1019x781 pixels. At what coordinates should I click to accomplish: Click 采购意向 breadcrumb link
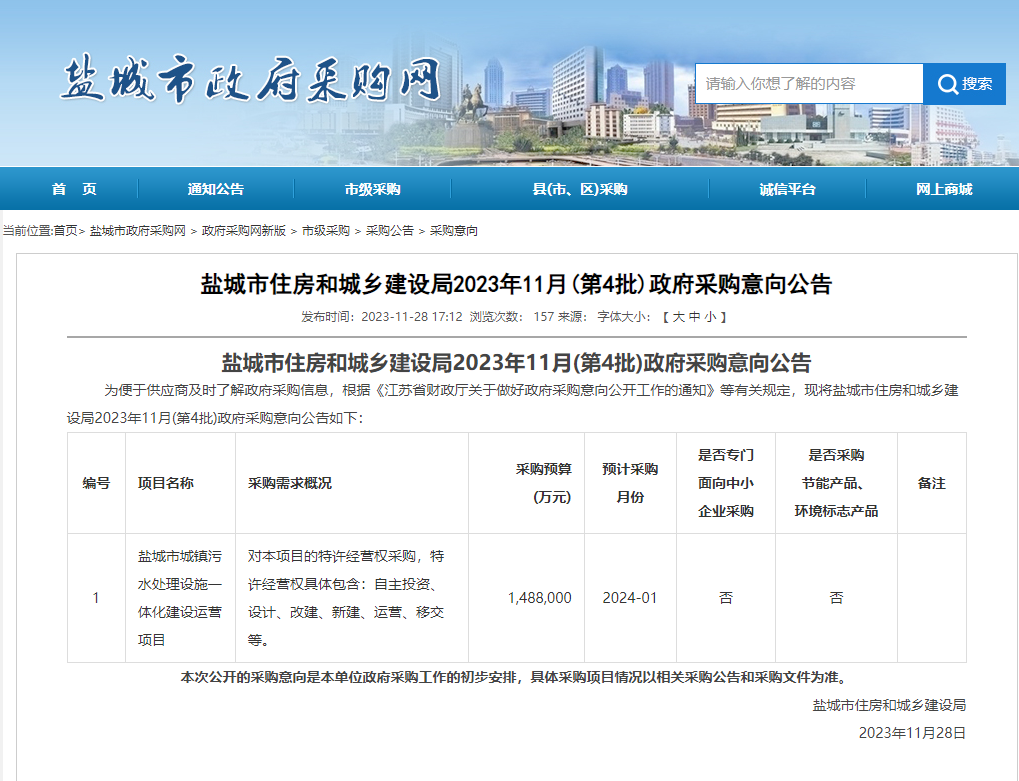click(x=454, y=231)
